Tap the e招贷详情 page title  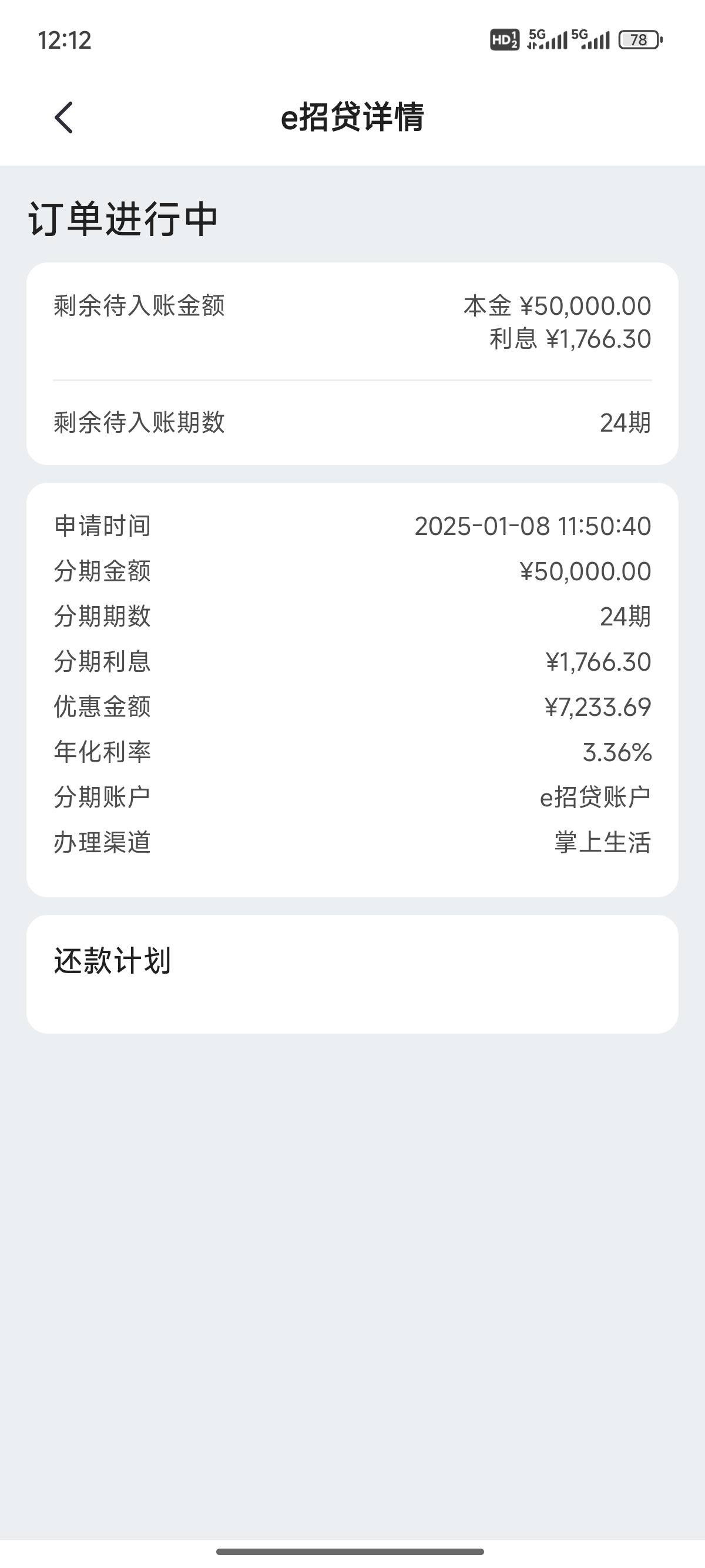[x=352, y=117]
